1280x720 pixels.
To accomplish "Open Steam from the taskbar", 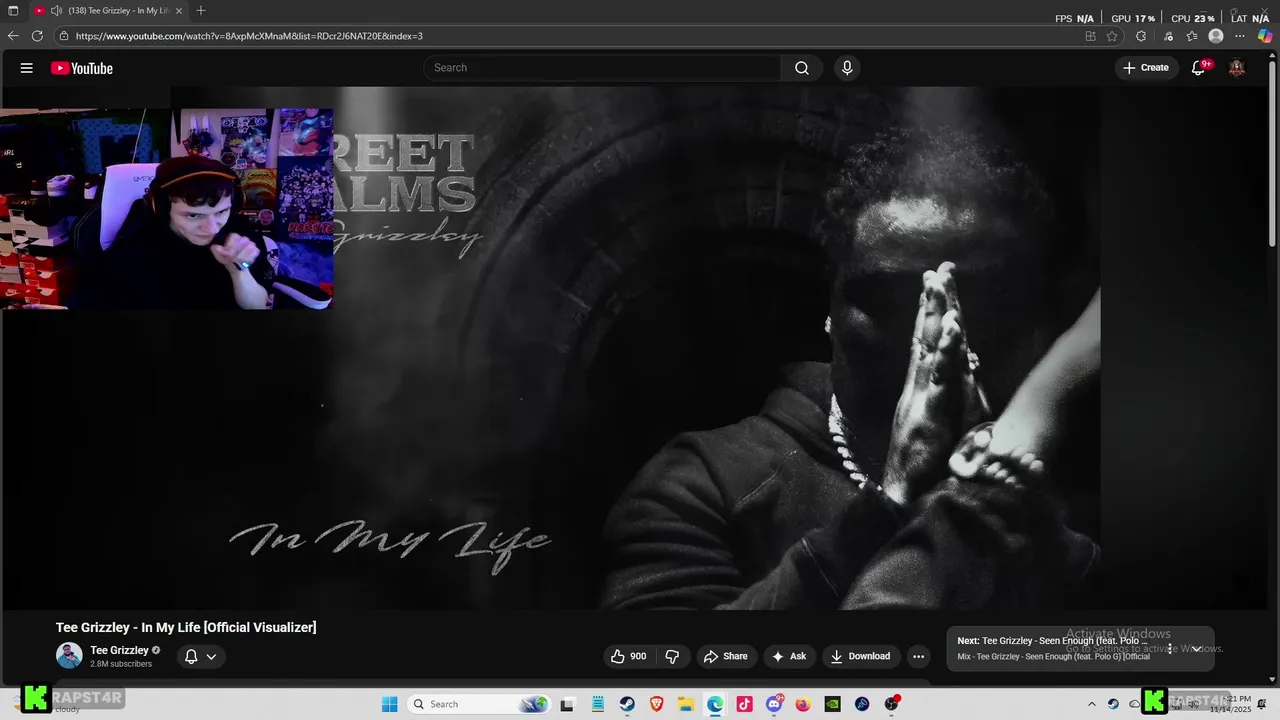I will click(x=627, y=704).
